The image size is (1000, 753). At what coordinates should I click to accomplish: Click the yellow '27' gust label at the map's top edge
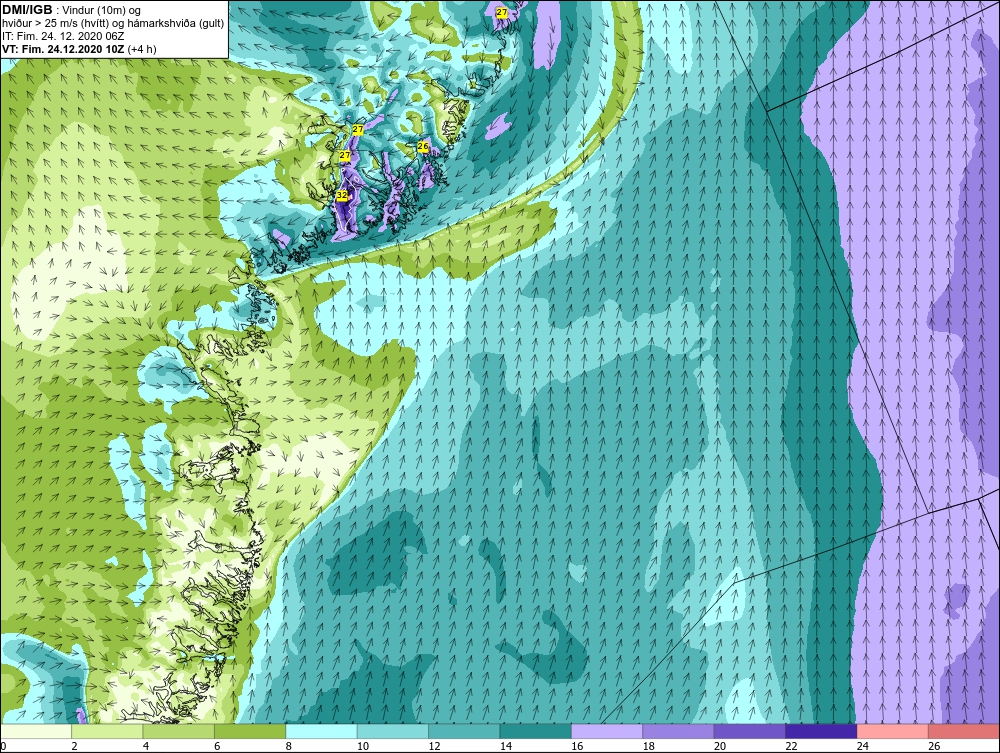tap(502, 13)
